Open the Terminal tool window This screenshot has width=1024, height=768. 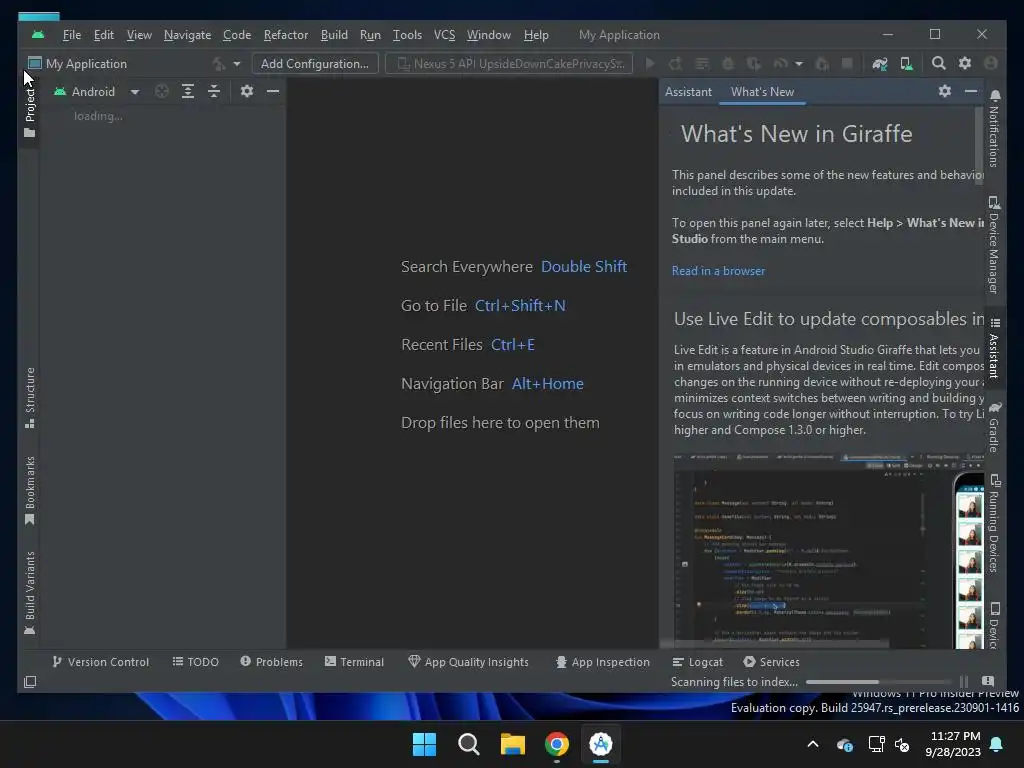355,662
